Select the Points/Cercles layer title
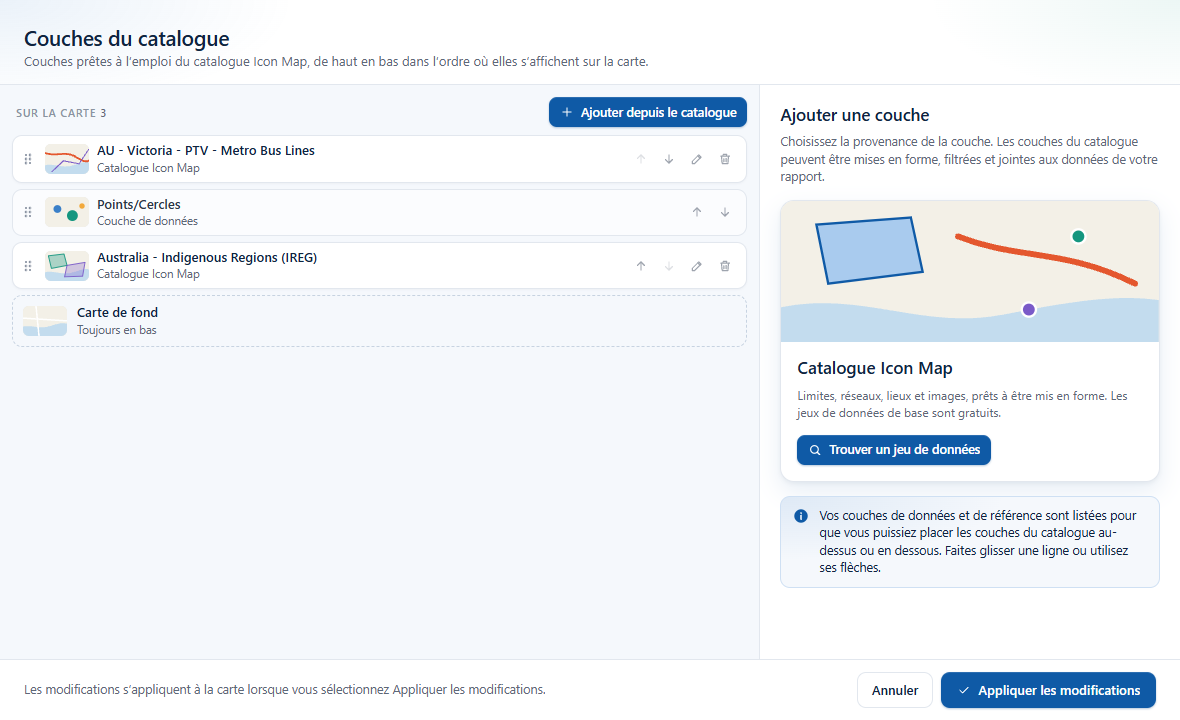 point(139,205)
